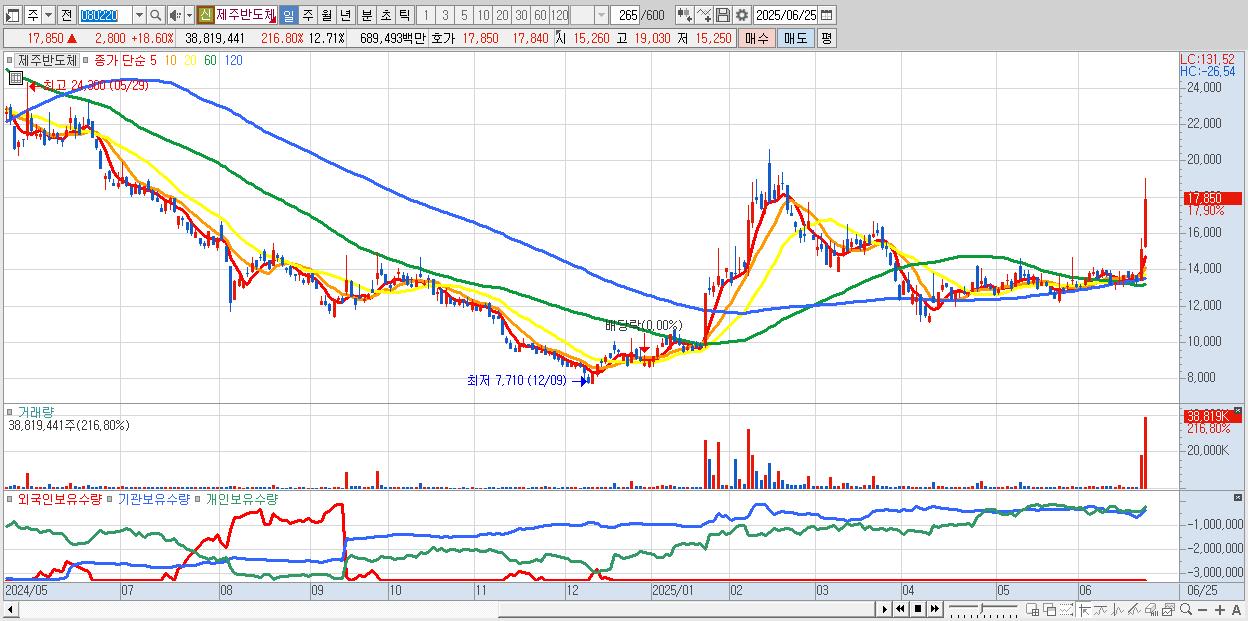Select the 분 minute period toggle
Screen dimensions: 1248x621
(367, 15)
